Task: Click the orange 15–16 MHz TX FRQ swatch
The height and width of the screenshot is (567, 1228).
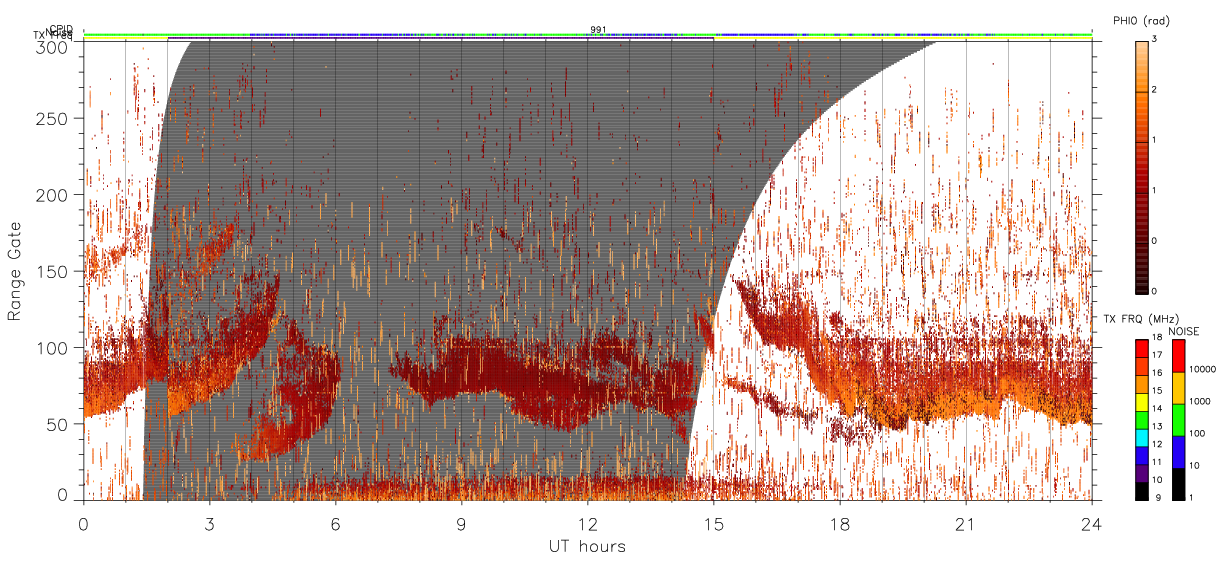Action: (1142, 384)
